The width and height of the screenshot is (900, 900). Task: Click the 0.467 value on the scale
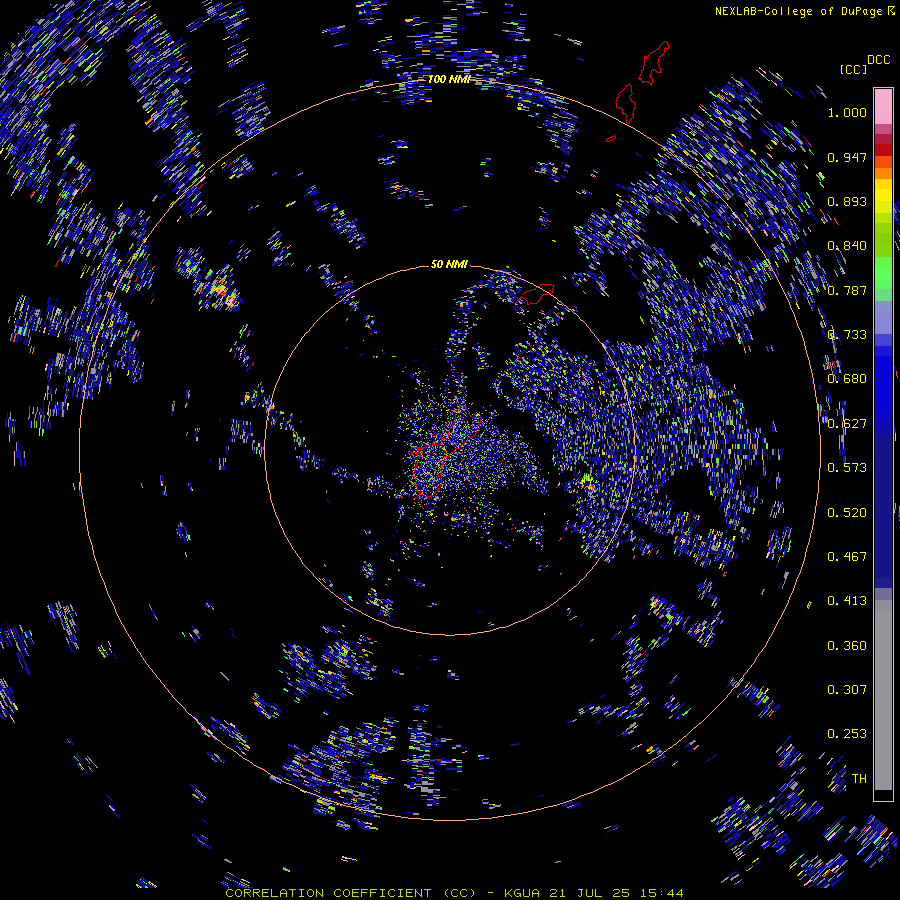click(x=847, y=557)
